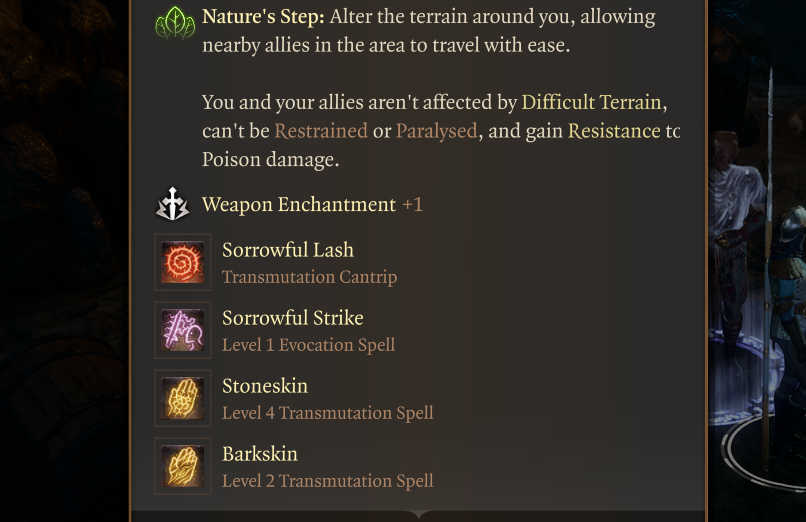The width and height of the screenshot is (806, 522).
Task: Click the Weapon Enchantment sword icon
Action: [x=174, y=205]
